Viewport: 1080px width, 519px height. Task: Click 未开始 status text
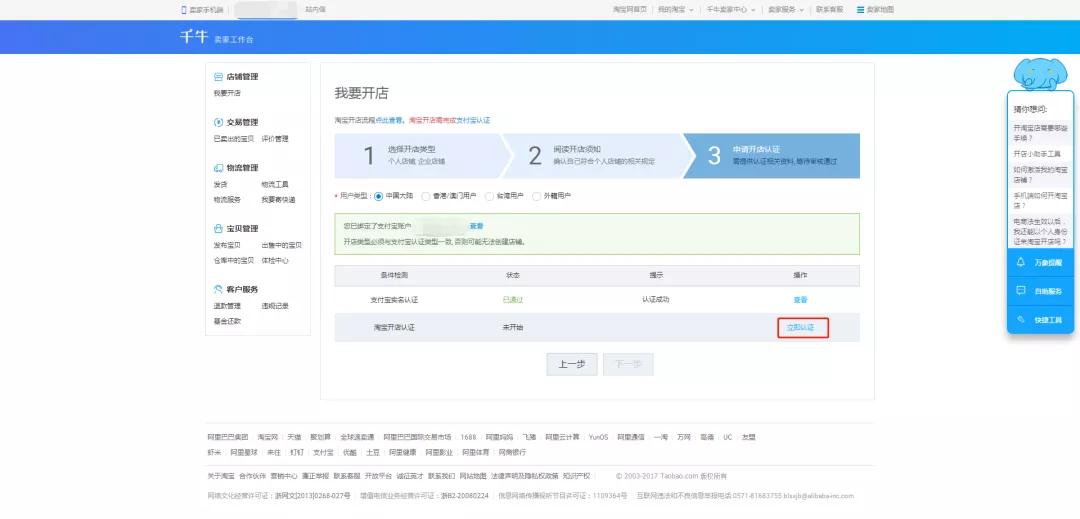pyautogui.click(x=512, y=328)
